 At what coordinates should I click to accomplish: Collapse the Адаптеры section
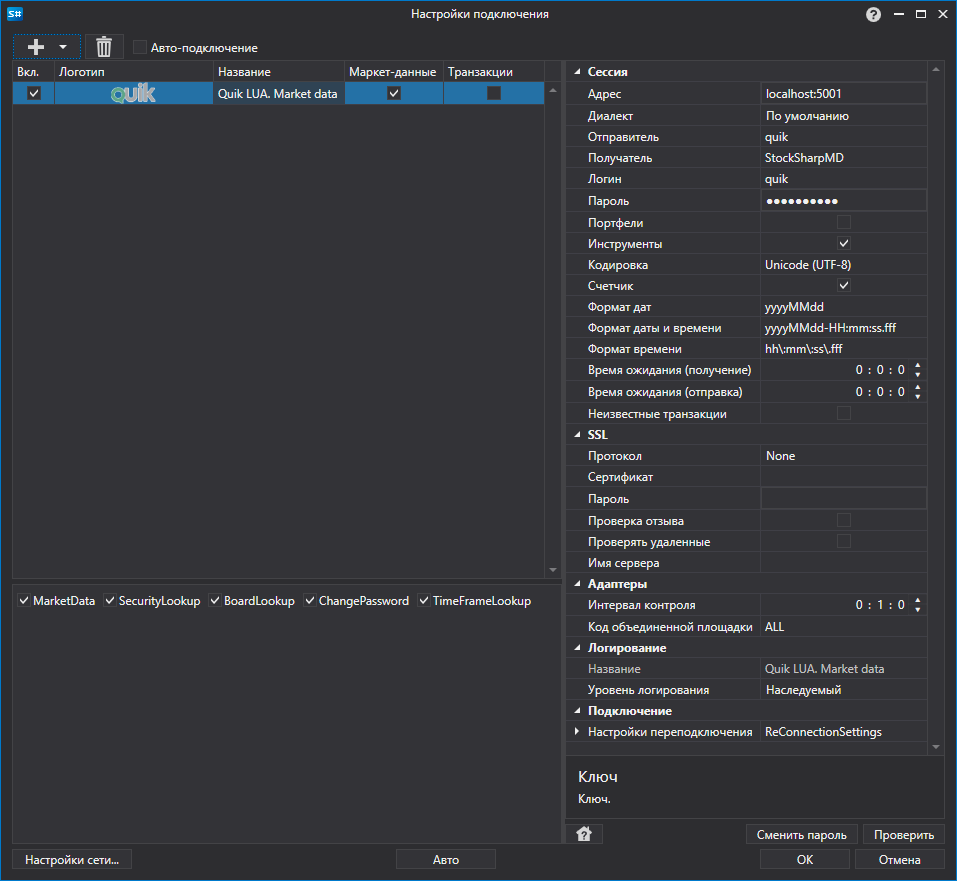click(x=577, y=584)
